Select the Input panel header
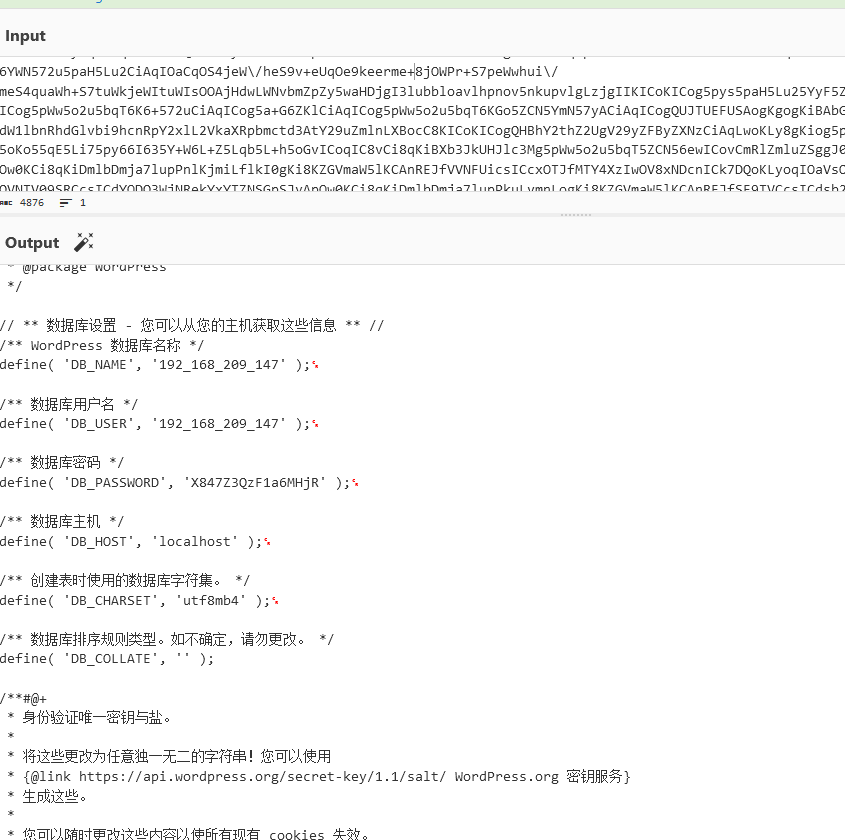This screenshot has width=845, height=840. [x=25, y=35]
